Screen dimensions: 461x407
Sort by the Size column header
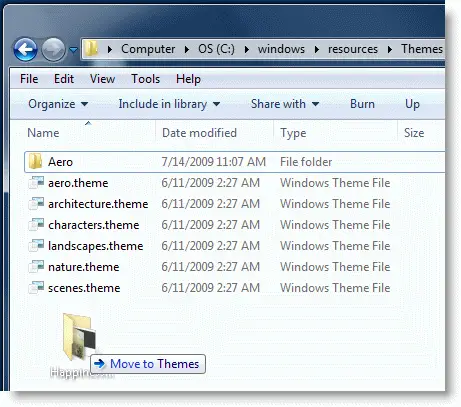click(414, 133)
